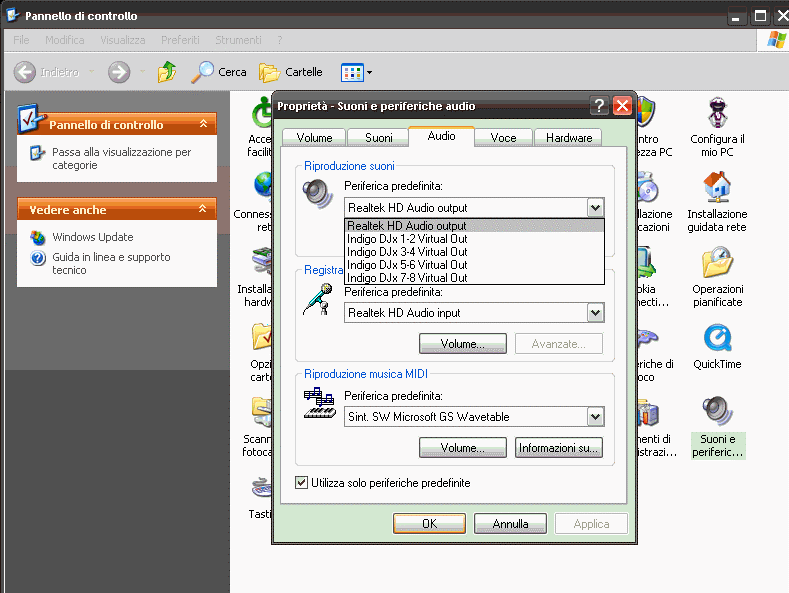
Task: Expand the Realtek HD Audio input dropdown
Action: click(595, 313)
